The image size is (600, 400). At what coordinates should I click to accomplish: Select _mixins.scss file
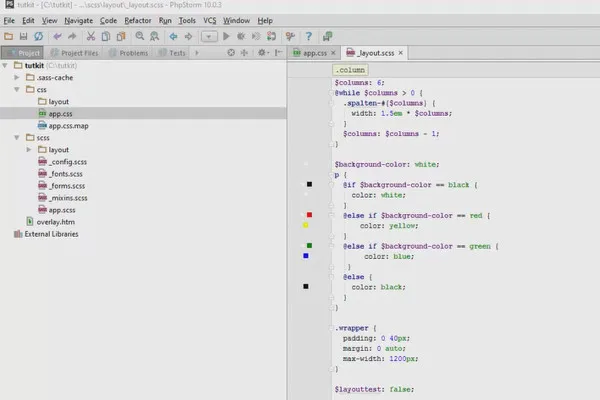click(x=63, y=198)
